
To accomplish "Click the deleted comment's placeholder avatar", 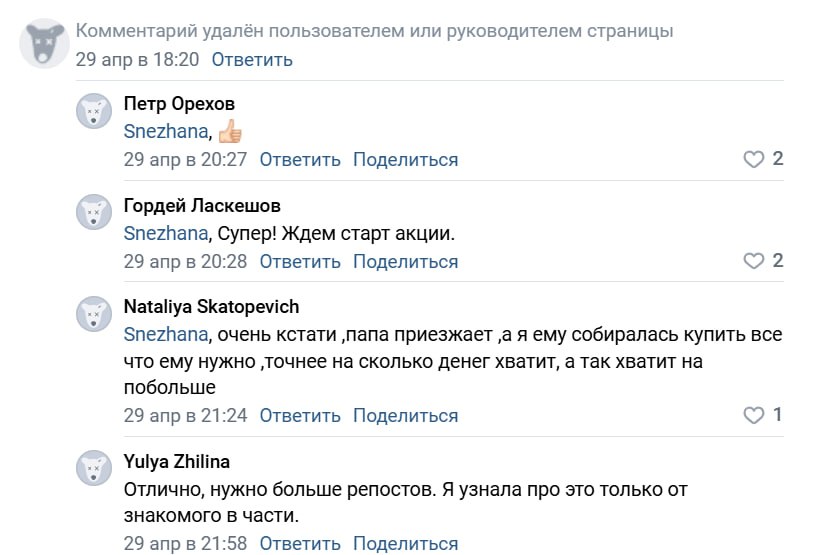I will pos(44,43).
